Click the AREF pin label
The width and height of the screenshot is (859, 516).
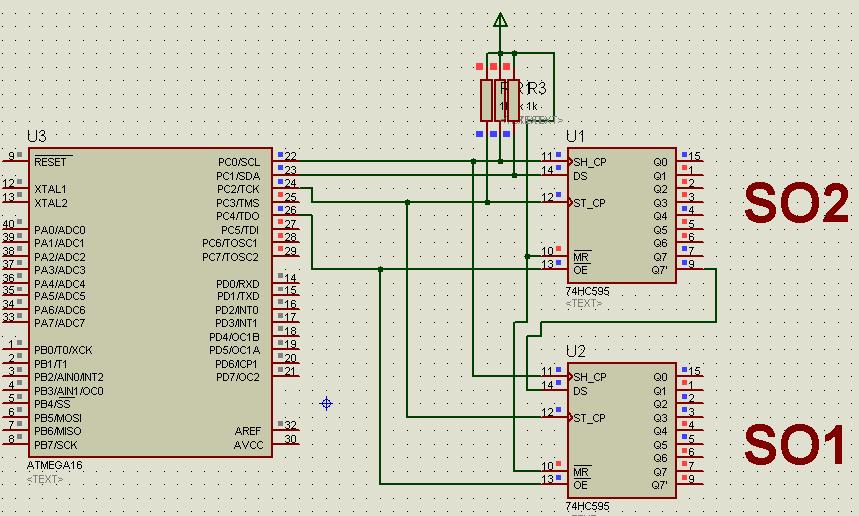pyautogui.click(x=248, y=431)
